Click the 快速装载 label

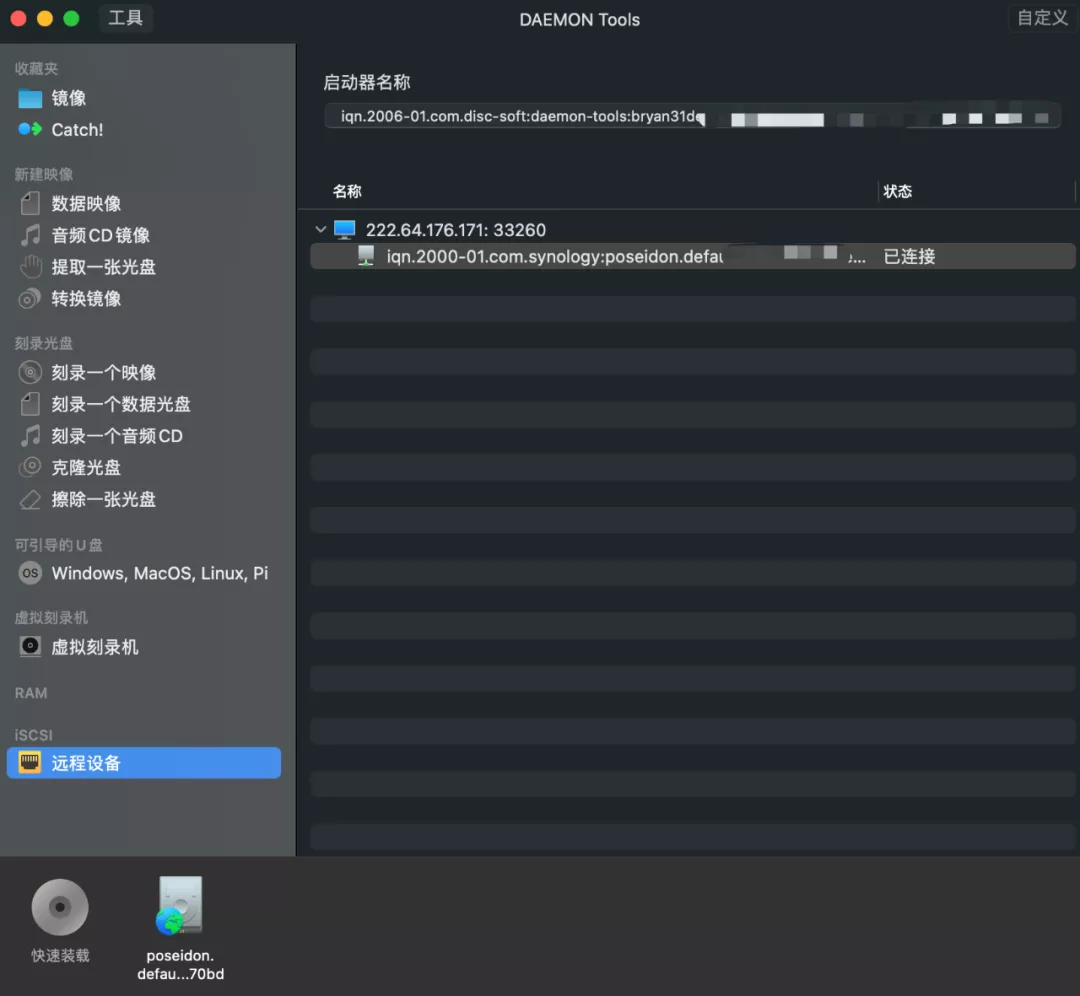(60, 955)
